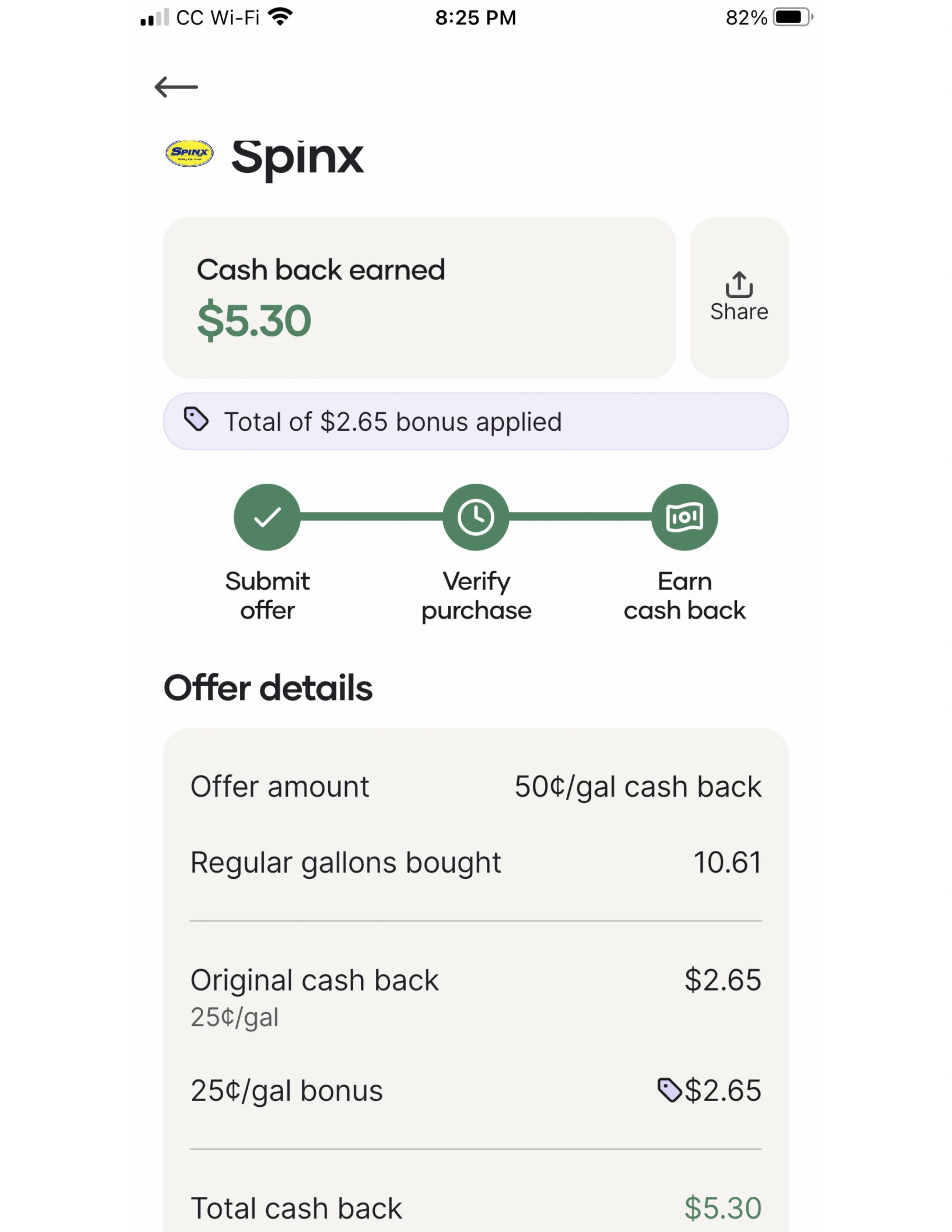This screenshot has height=1232, width=952.
Task: Tap the Submit offer checkmark circle
Action: coord(267,517)
